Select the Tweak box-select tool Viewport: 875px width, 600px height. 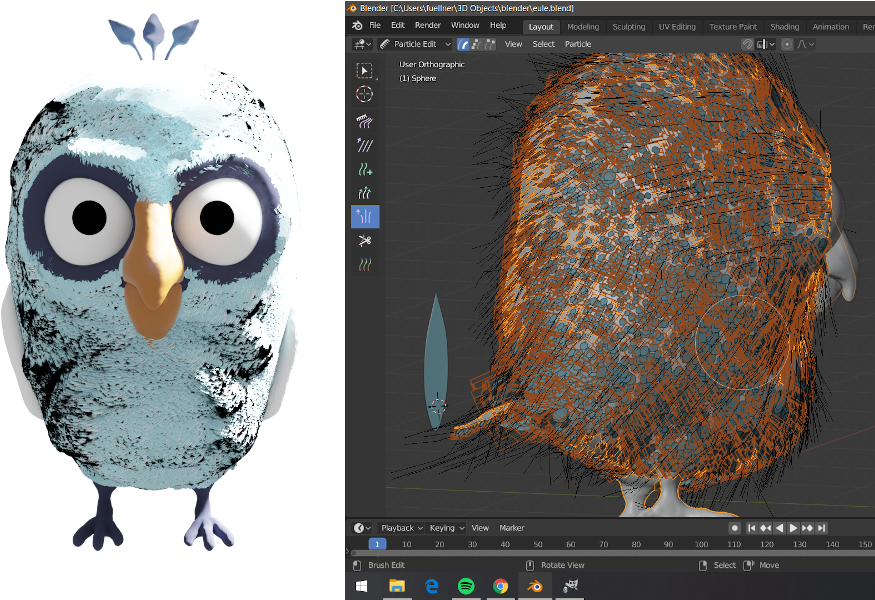(x=364, y=70)
